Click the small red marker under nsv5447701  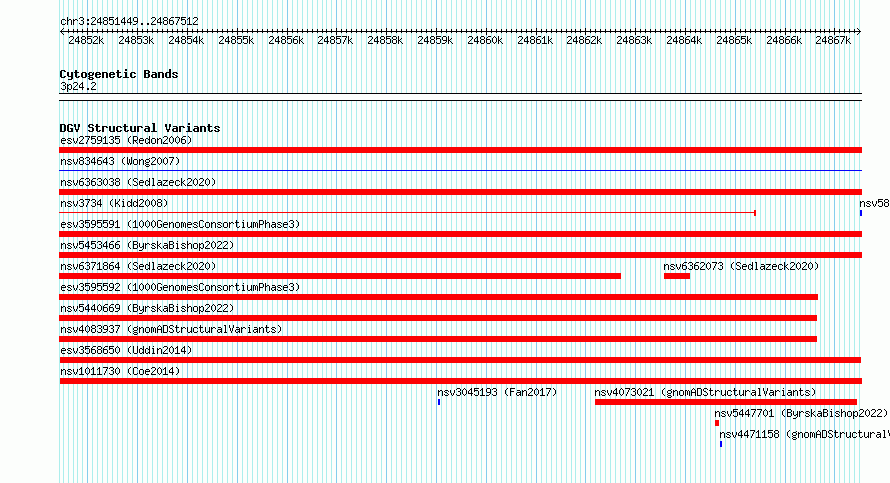click(717, 423)
